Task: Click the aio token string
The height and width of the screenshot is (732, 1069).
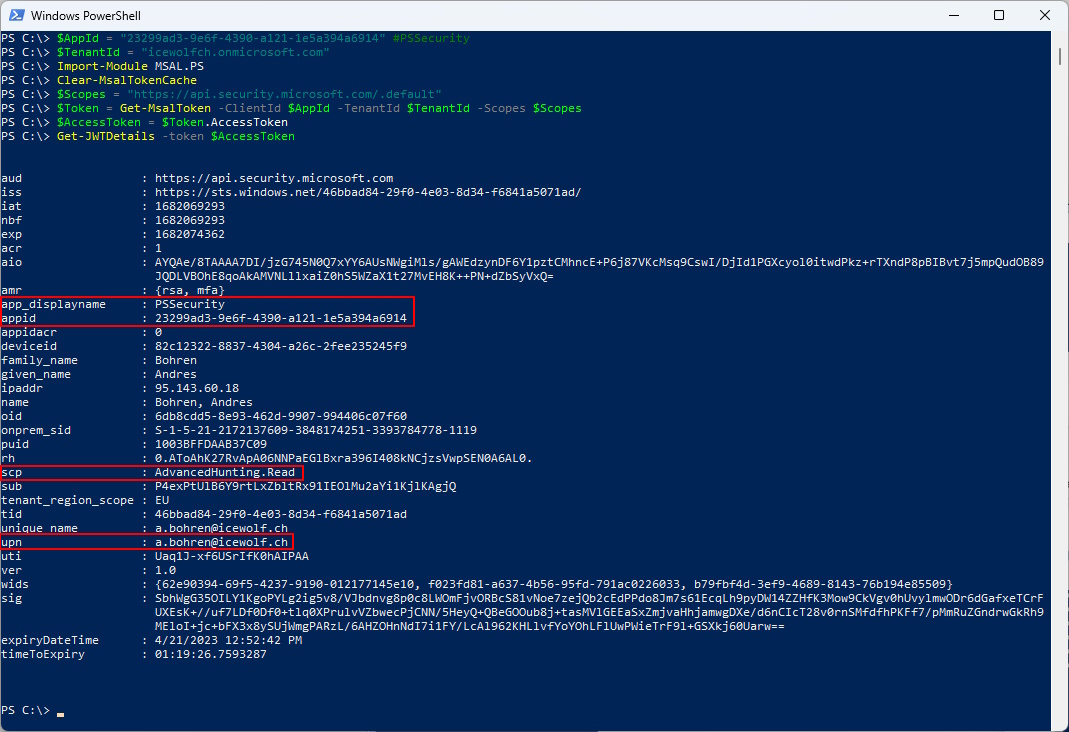Action: point(599,269)
